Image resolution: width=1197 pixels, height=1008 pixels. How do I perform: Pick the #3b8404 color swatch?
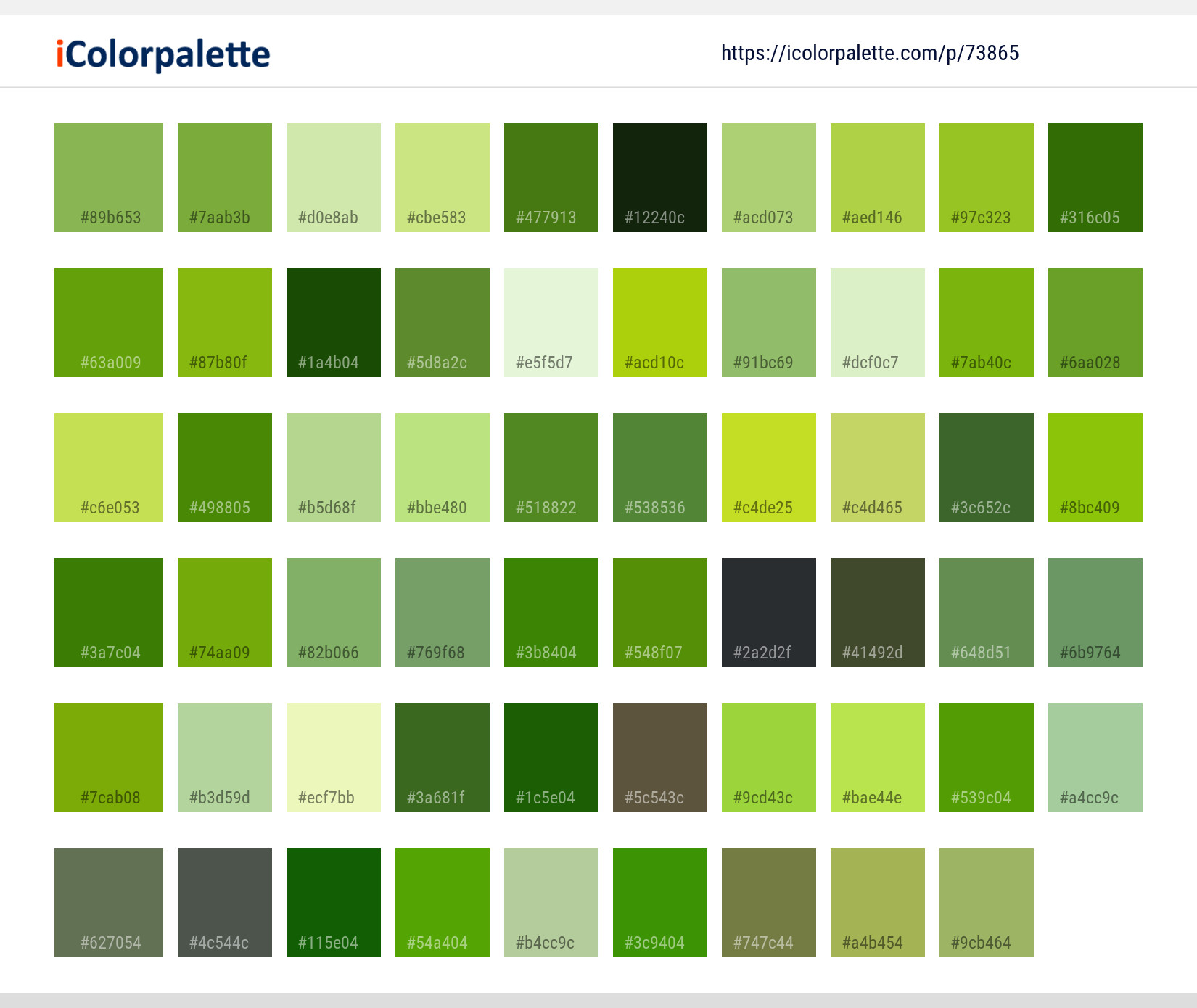pyautogui.click(x=551, y=613)
